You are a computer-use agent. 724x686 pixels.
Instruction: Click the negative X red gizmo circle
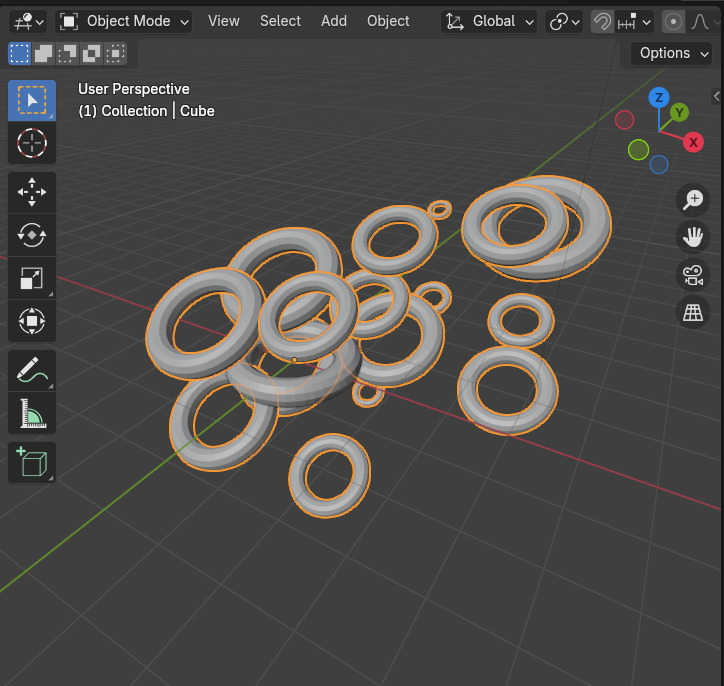point(624,120)
